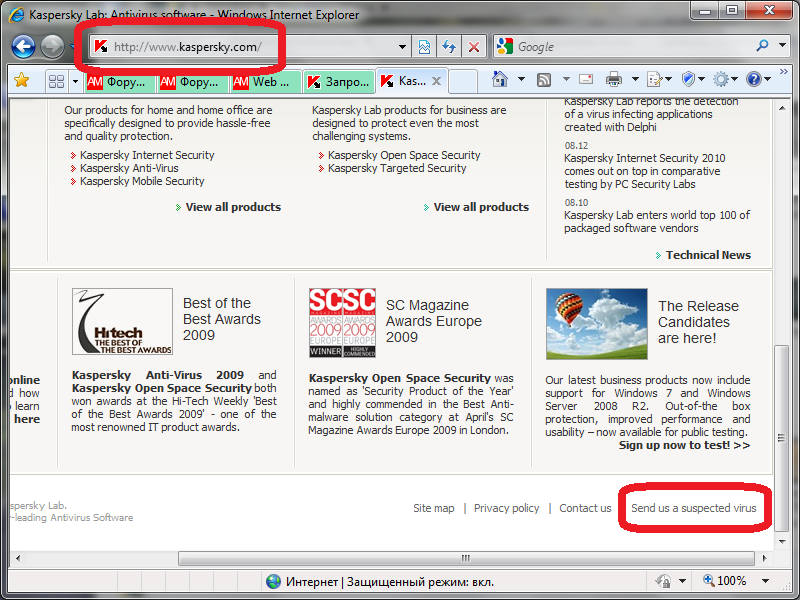Click the Safety shield icon

(x=688, y=79)
